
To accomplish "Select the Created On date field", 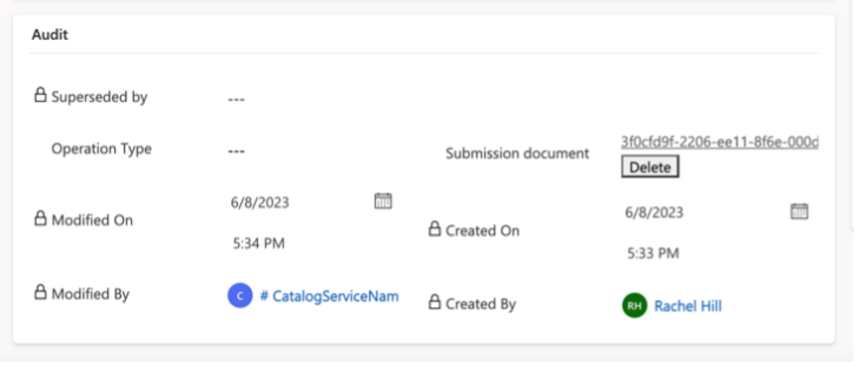I will click(654, 212).
